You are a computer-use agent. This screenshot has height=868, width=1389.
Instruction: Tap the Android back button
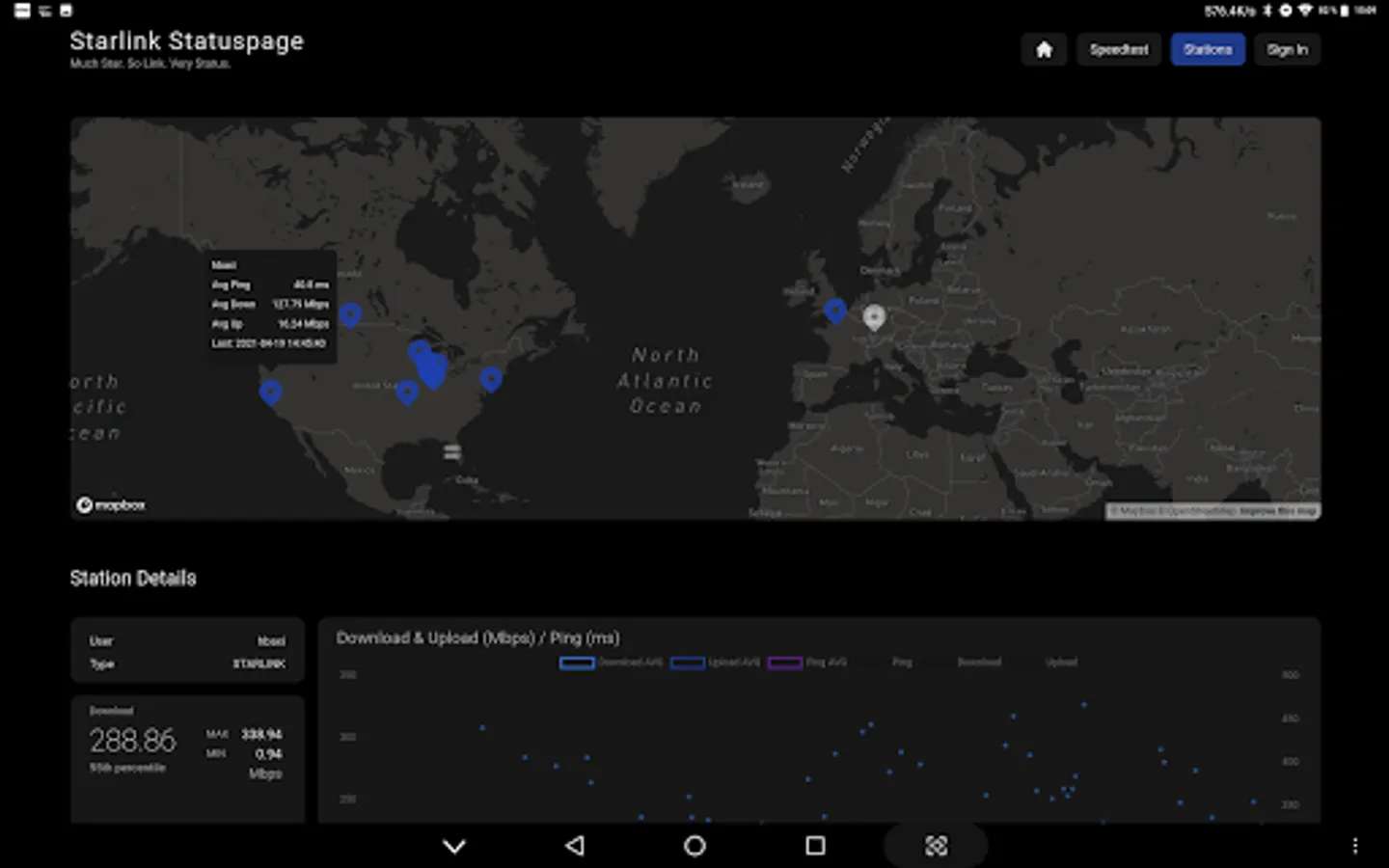point(575,846)
